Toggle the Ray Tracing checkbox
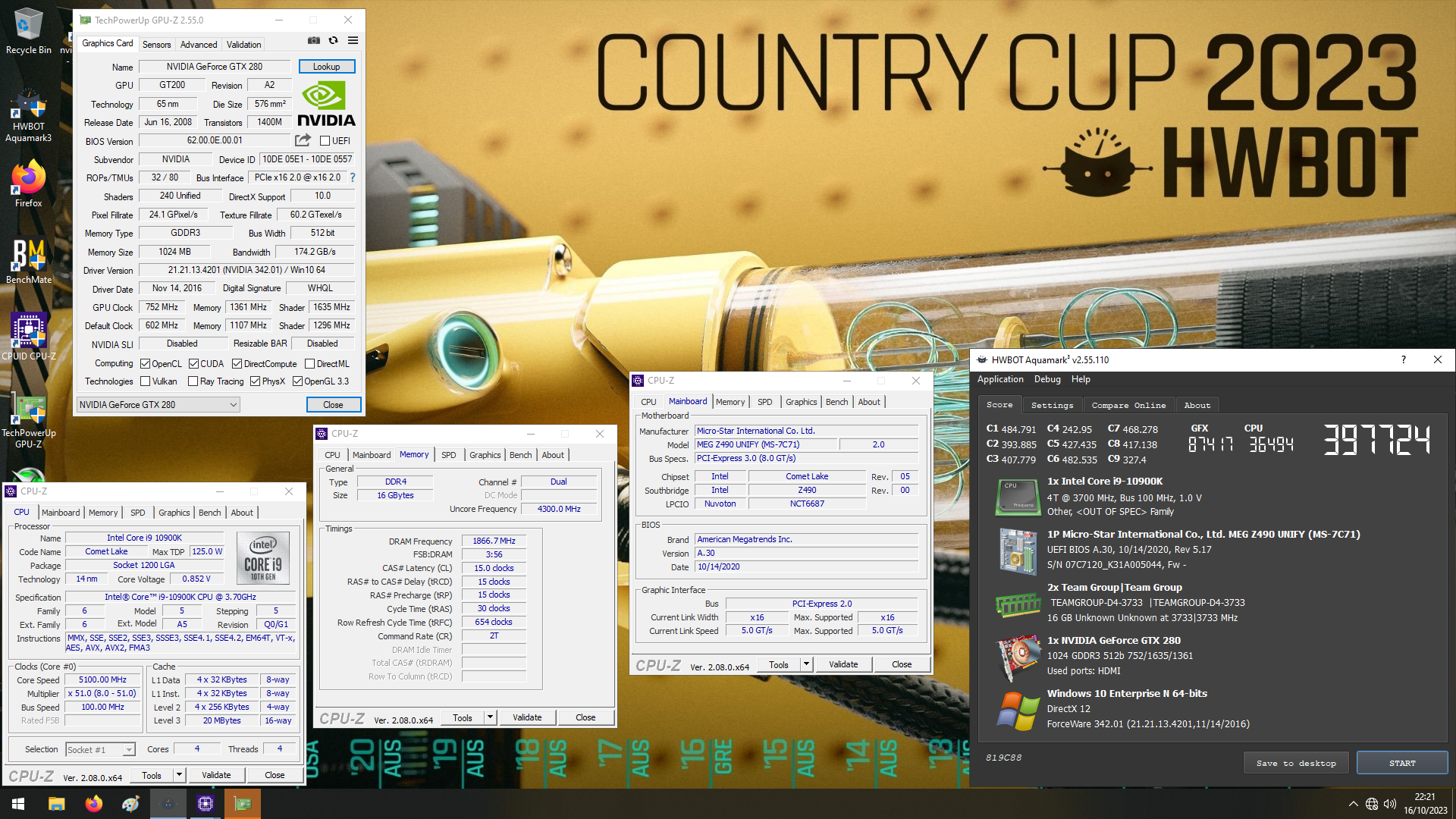Image resolution: width=1456 pixels, height=819 pixels. pyautogui.click(x=193, y=381)
